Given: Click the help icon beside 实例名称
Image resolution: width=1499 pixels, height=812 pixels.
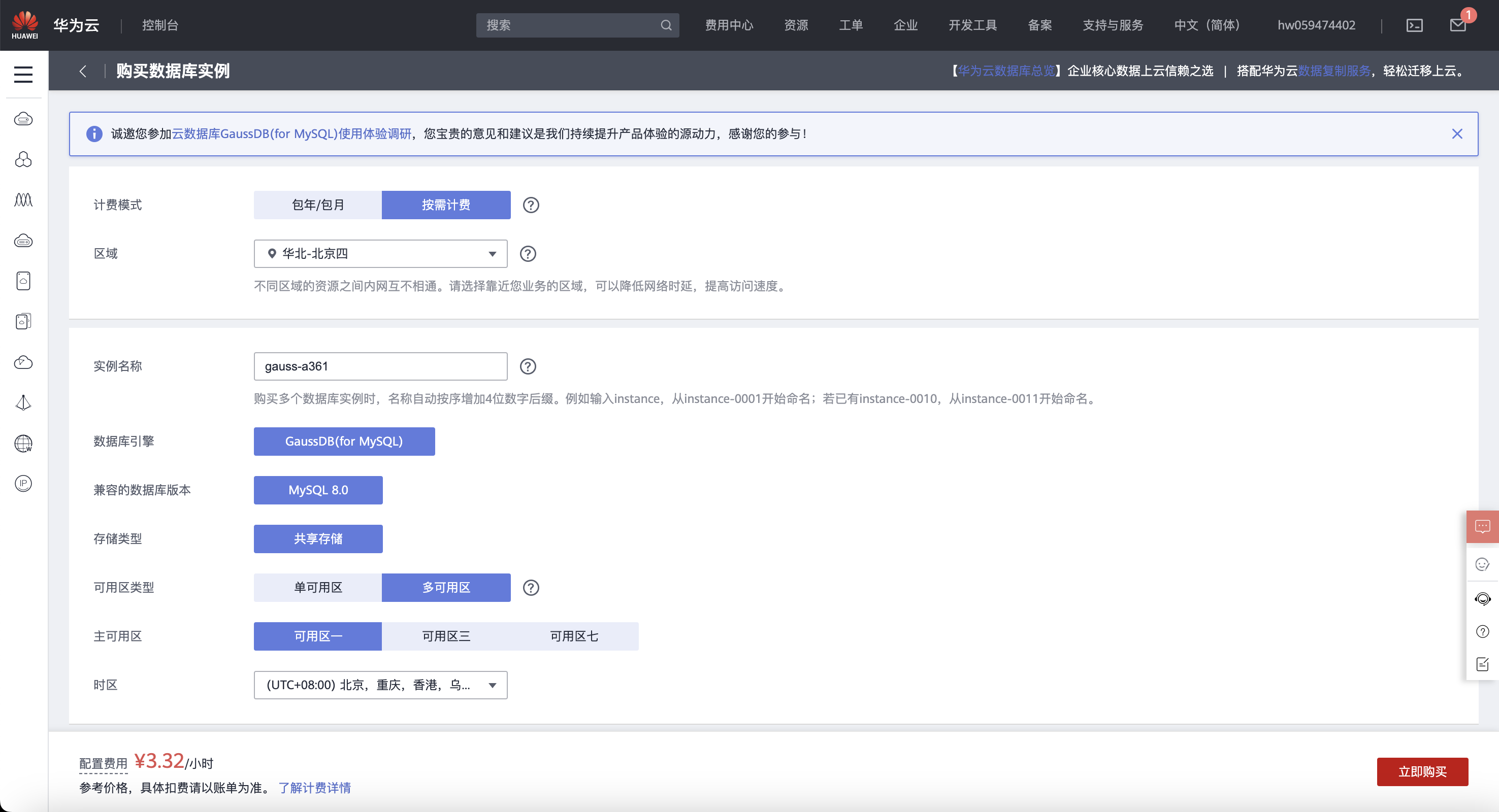Looking at the screenshot, I should tap(527, 366).
